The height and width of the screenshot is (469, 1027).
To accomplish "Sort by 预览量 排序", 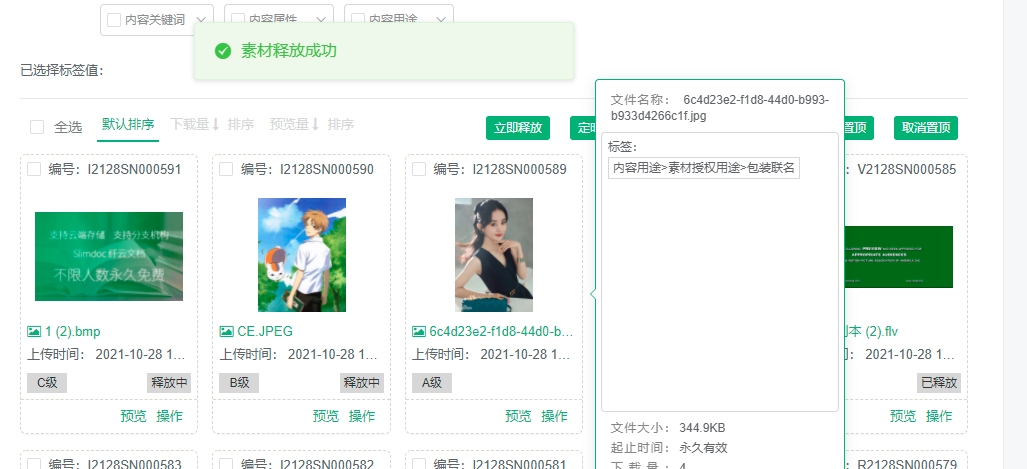I will (x=312, y=124).
